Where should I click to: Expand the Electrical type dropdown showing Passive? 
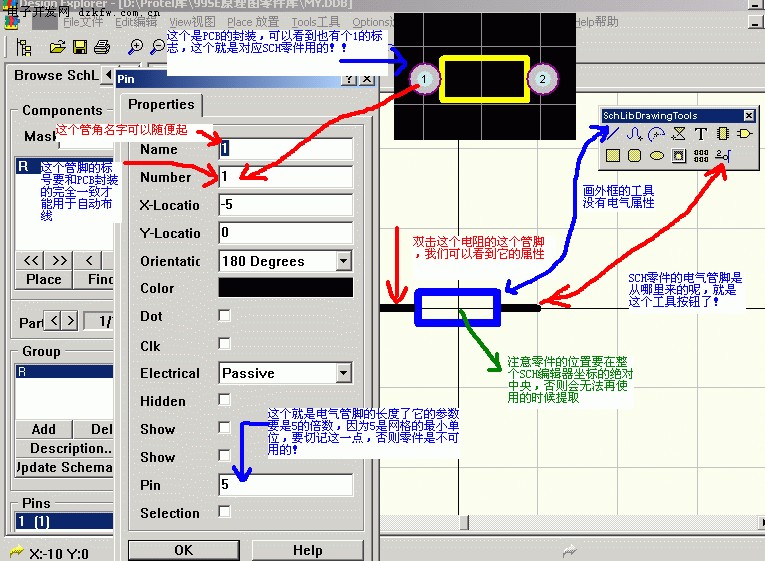pos(343,373)
